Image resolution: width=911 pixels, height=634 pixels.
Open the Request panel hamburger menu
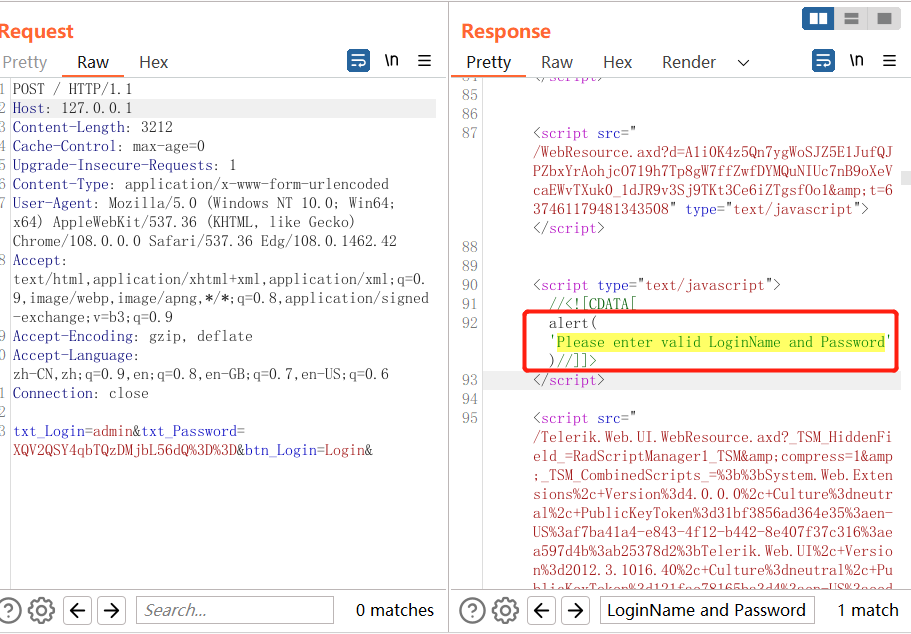pyautogui.click(x=425, y=60)
